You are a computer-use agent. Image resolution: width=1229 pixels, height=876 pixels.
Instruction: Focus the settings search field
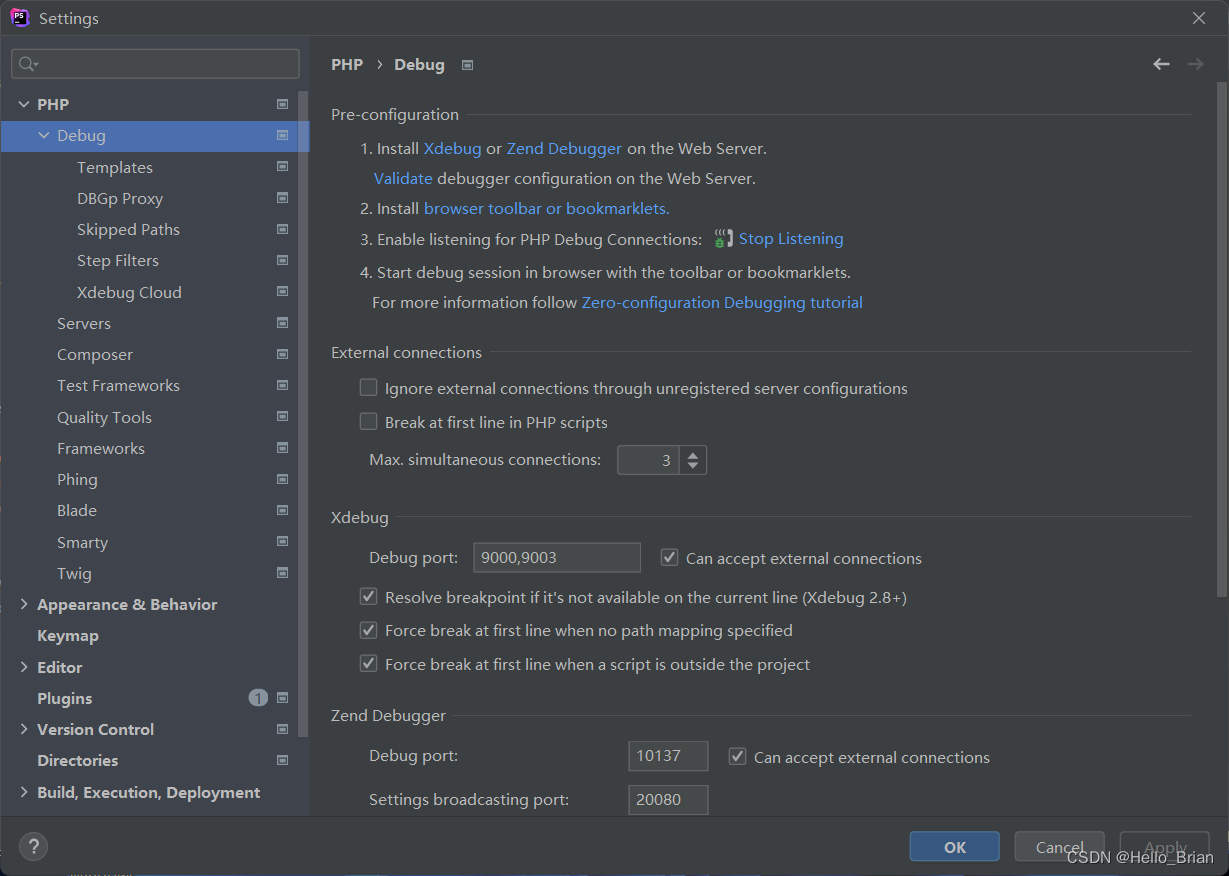pos(155,64)
